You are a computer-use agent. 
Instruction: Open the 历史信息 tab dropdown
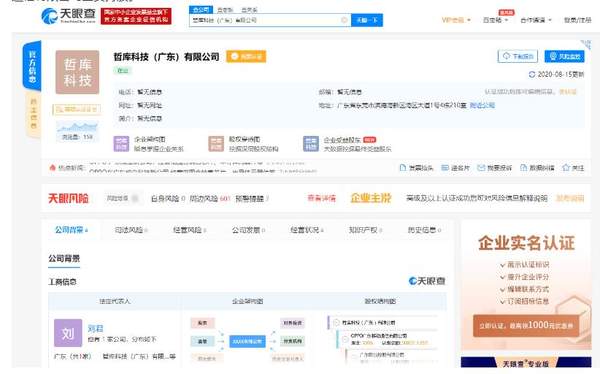click(424, 230)
